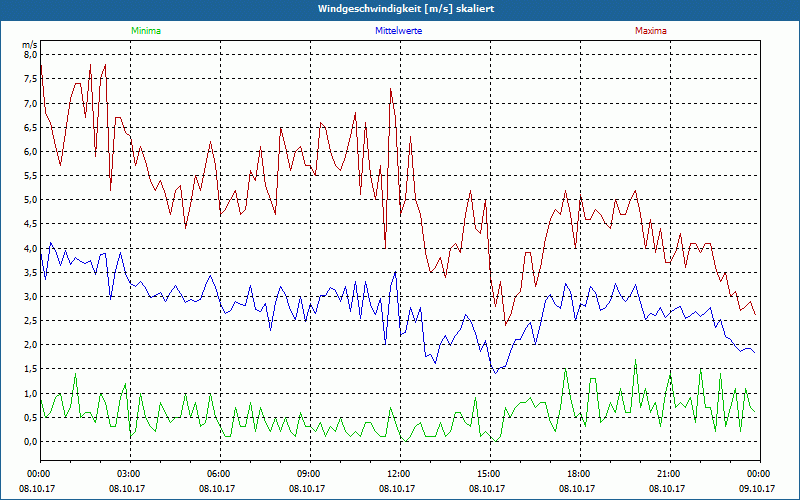Click the 2,0 y-axis value
Viewport: 800px width, 500px height.
point(31,345)
